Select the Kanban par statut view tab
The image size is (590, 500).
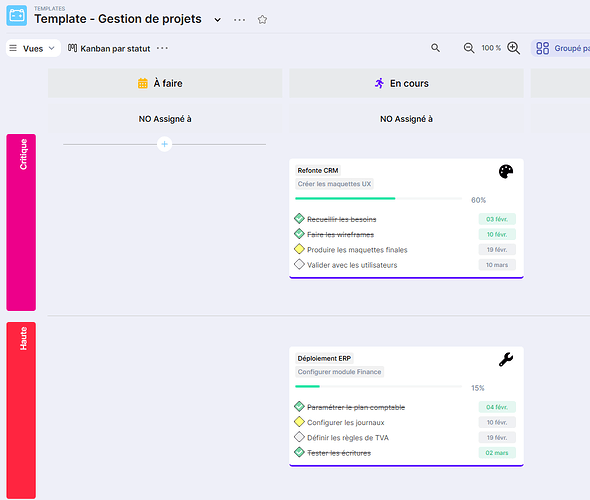click(109, 49)
